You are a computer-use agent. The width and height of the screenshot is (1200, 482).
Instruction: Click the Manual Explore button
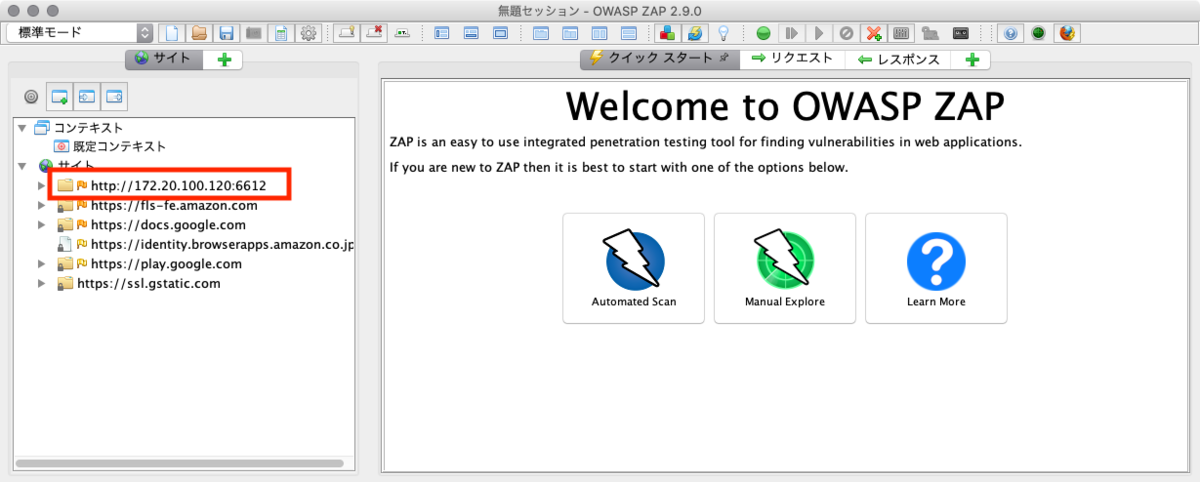(785, 268)
